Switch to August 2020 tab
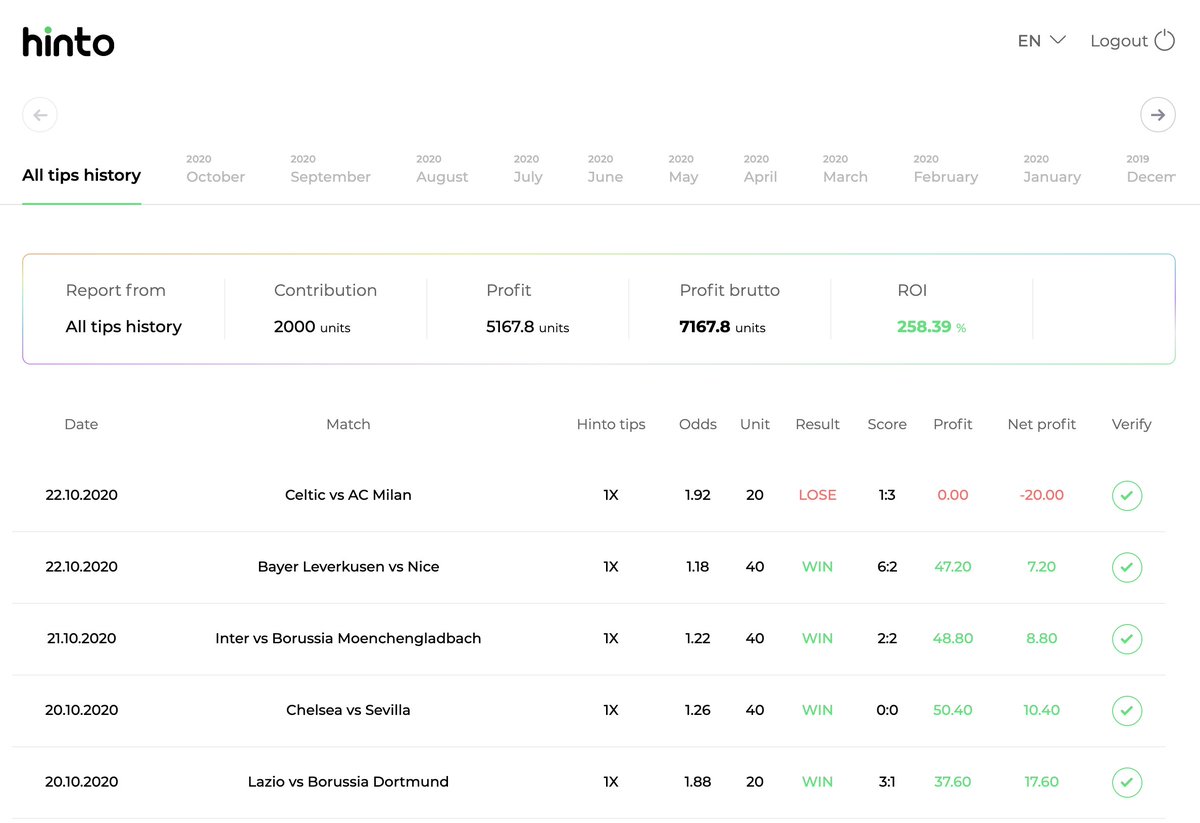The height and width of the screenshot is (823, 1200). [442, 169]
